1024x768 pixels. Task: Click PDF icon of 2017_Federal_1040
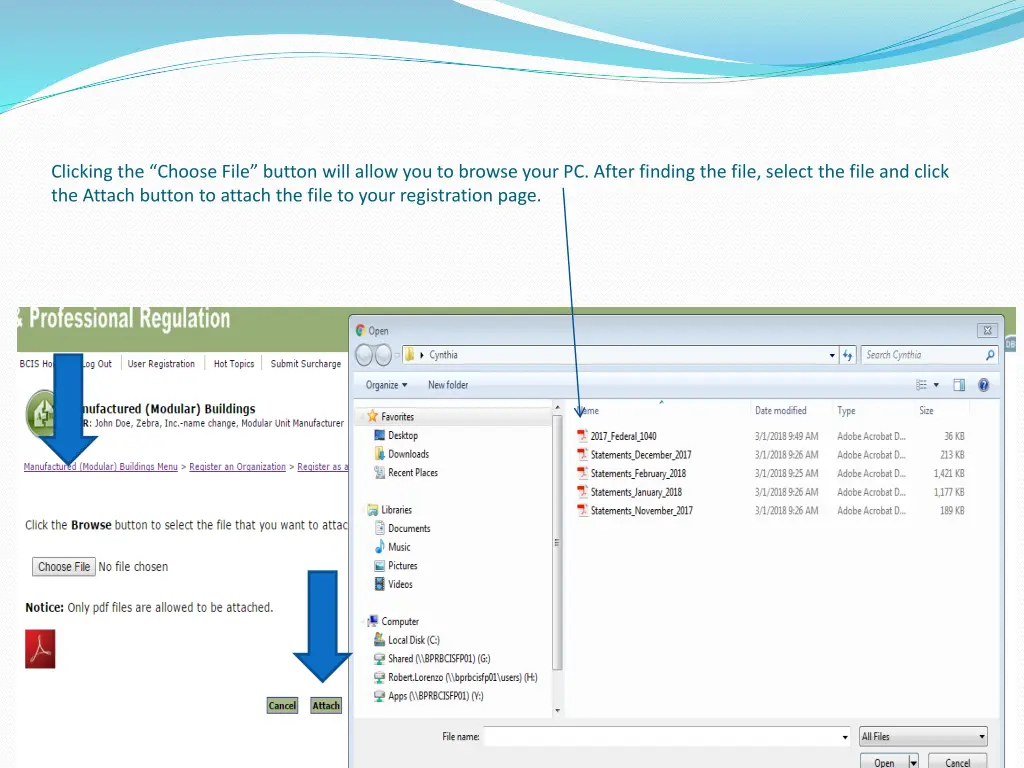pyautogui.click(x=582, y=436)
